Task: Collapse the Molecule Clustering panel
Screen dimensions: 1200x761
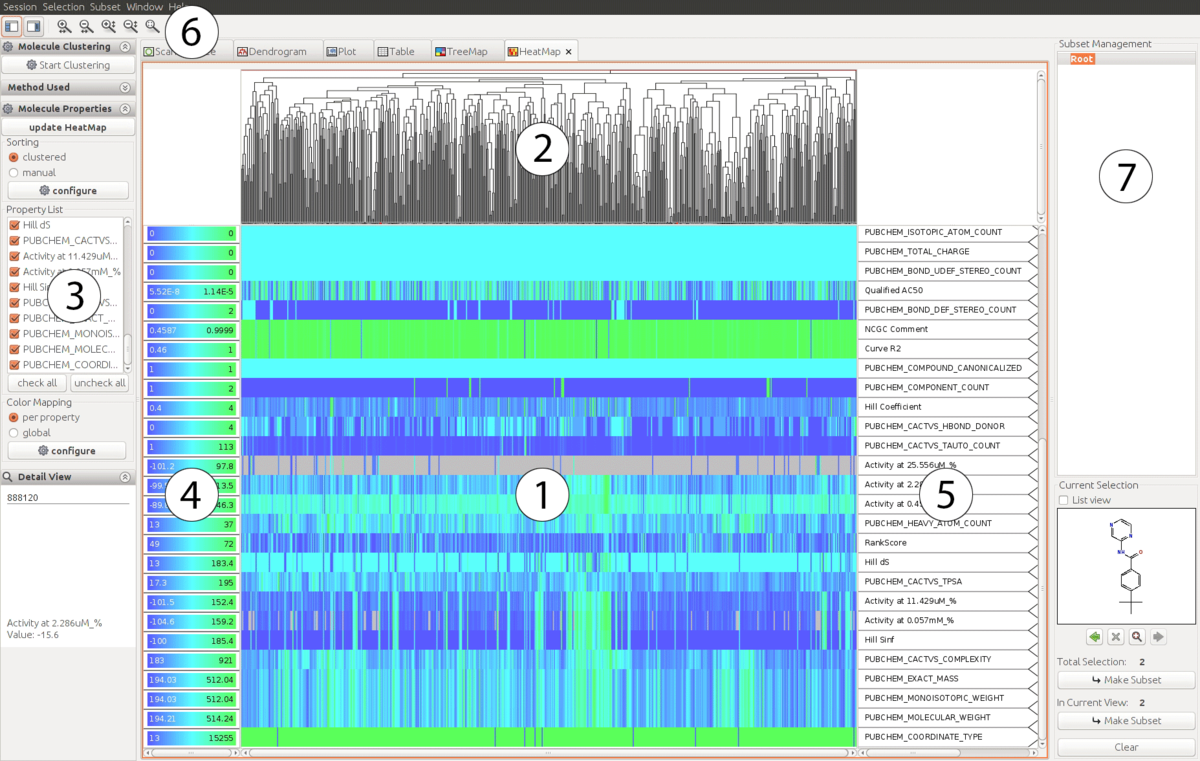Action: click(125, 46)
